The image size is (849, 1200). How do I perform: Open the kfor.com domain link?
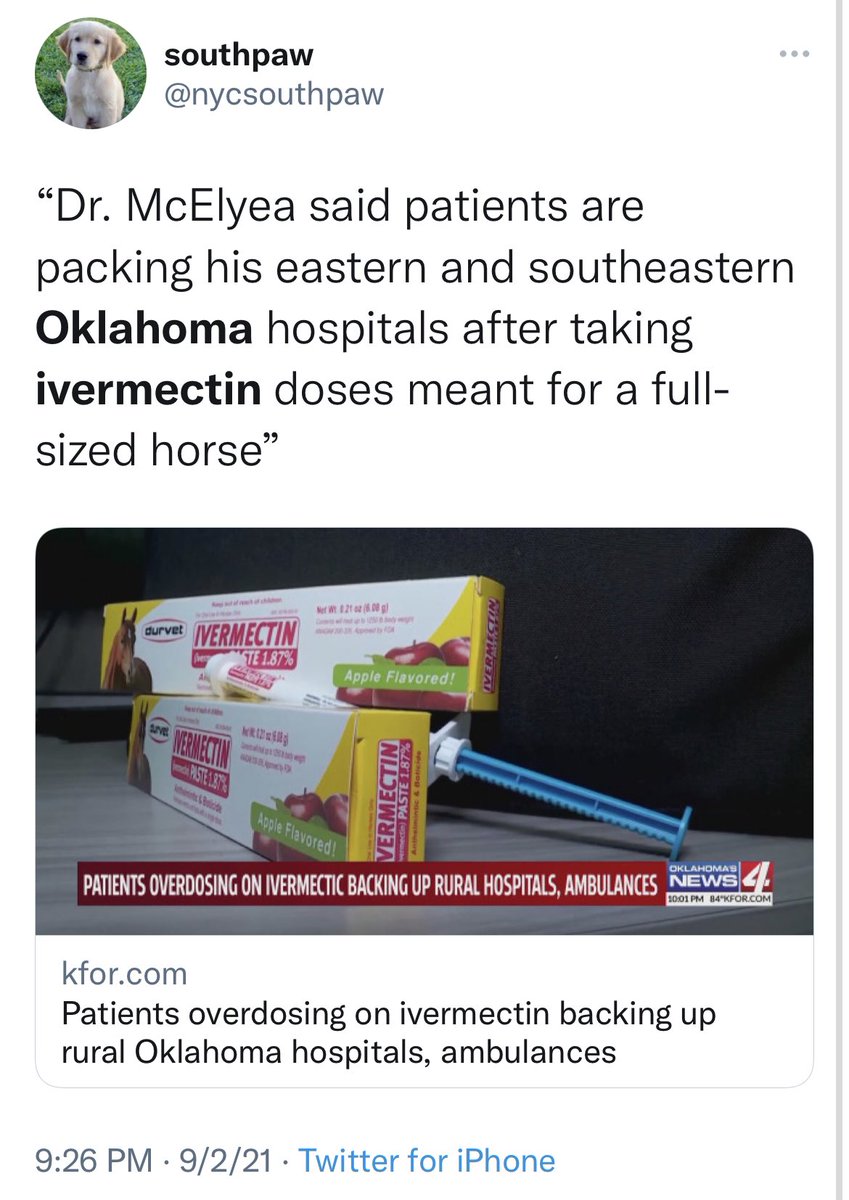124,972
